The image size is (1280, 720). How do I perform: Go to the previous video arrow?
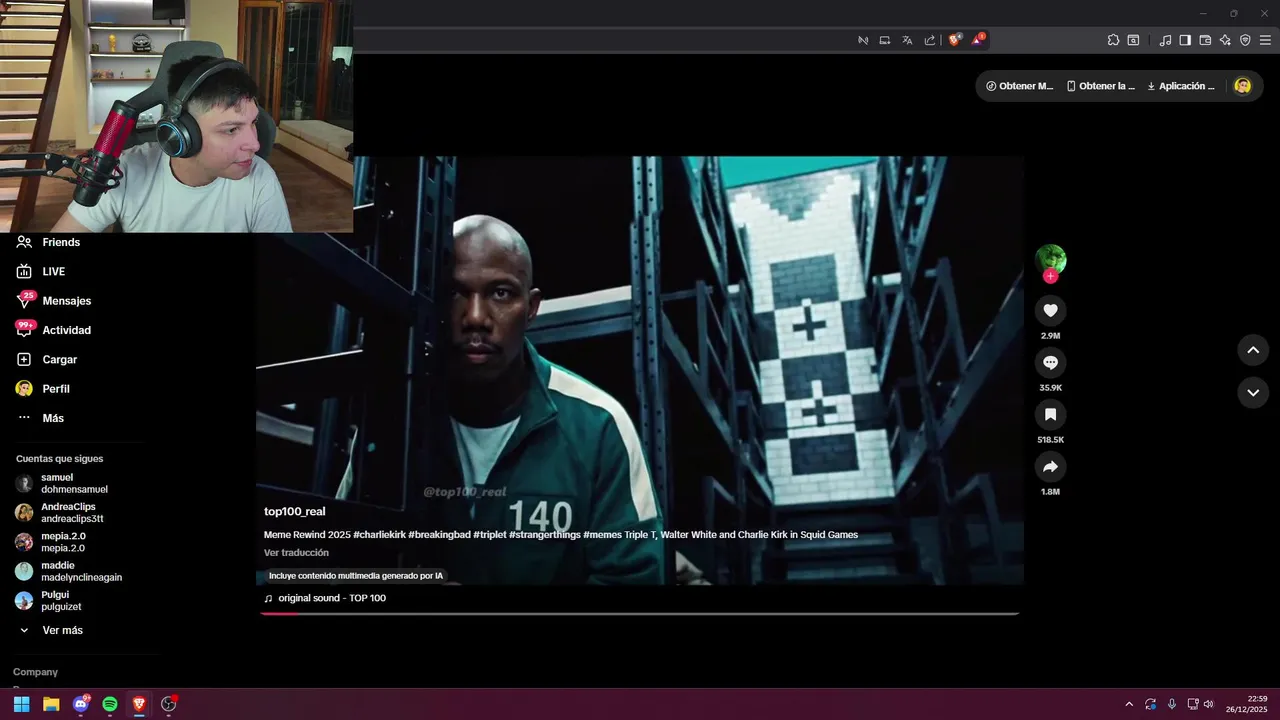(1253, 350)
